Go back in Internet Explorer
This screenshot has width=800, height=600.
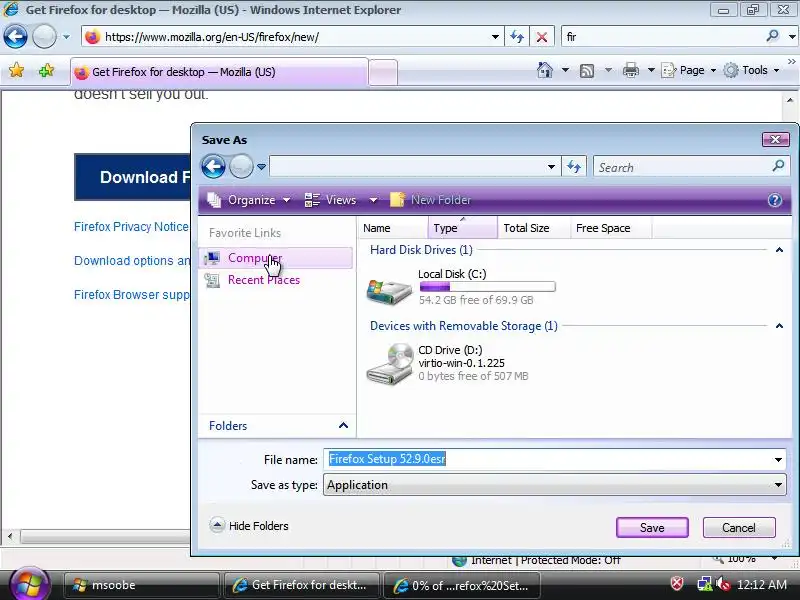(x=15, y=37)
